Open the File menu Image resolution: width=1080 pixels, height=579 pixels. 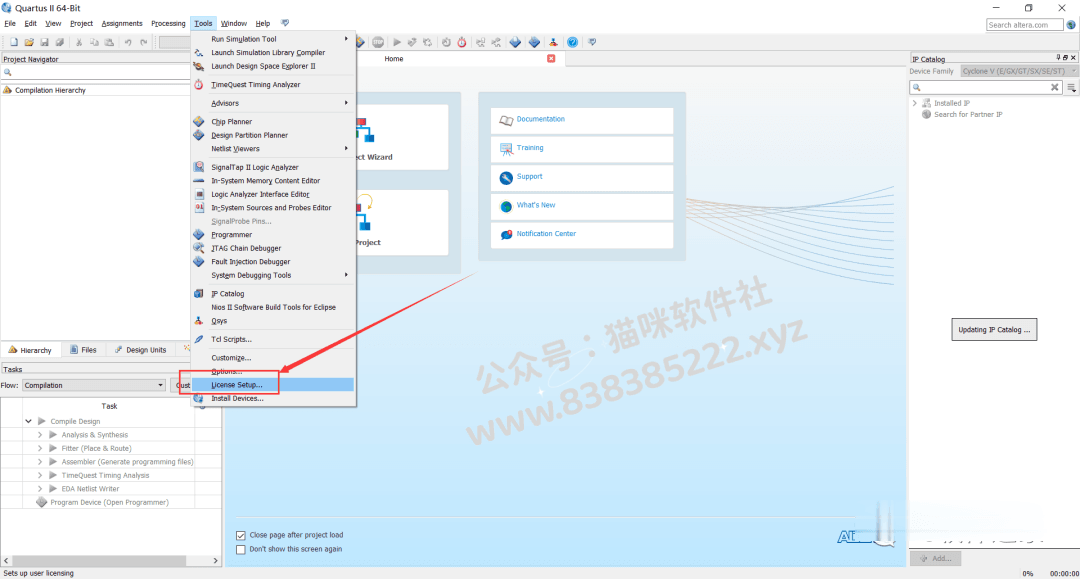(10, 23)
